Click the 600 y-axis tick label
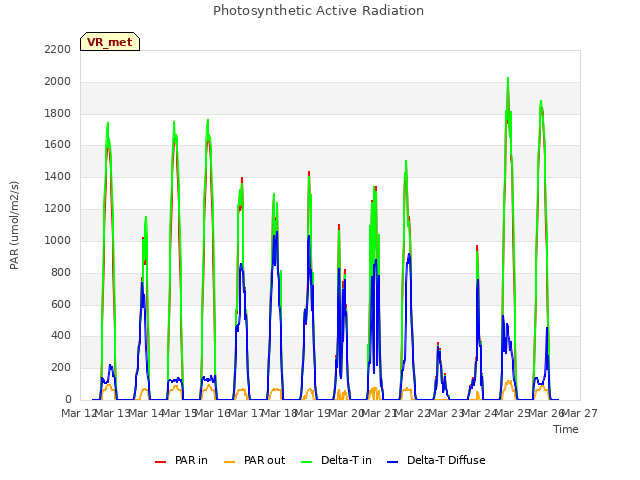 pos(61,304)
